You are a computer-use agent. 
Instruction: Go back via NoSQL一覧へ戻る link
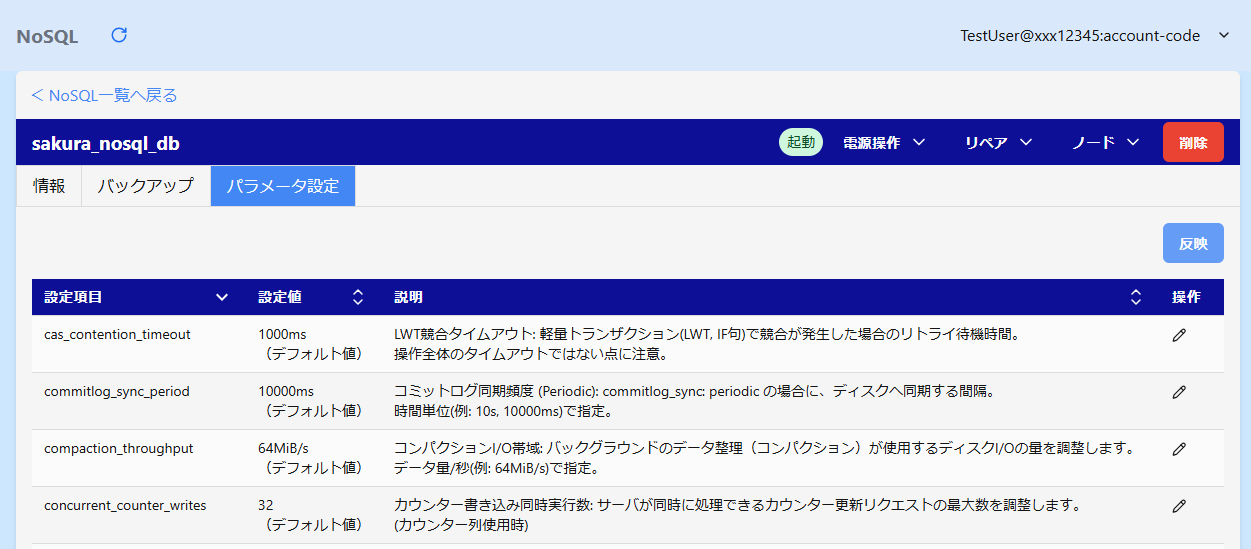click(104, 96)
